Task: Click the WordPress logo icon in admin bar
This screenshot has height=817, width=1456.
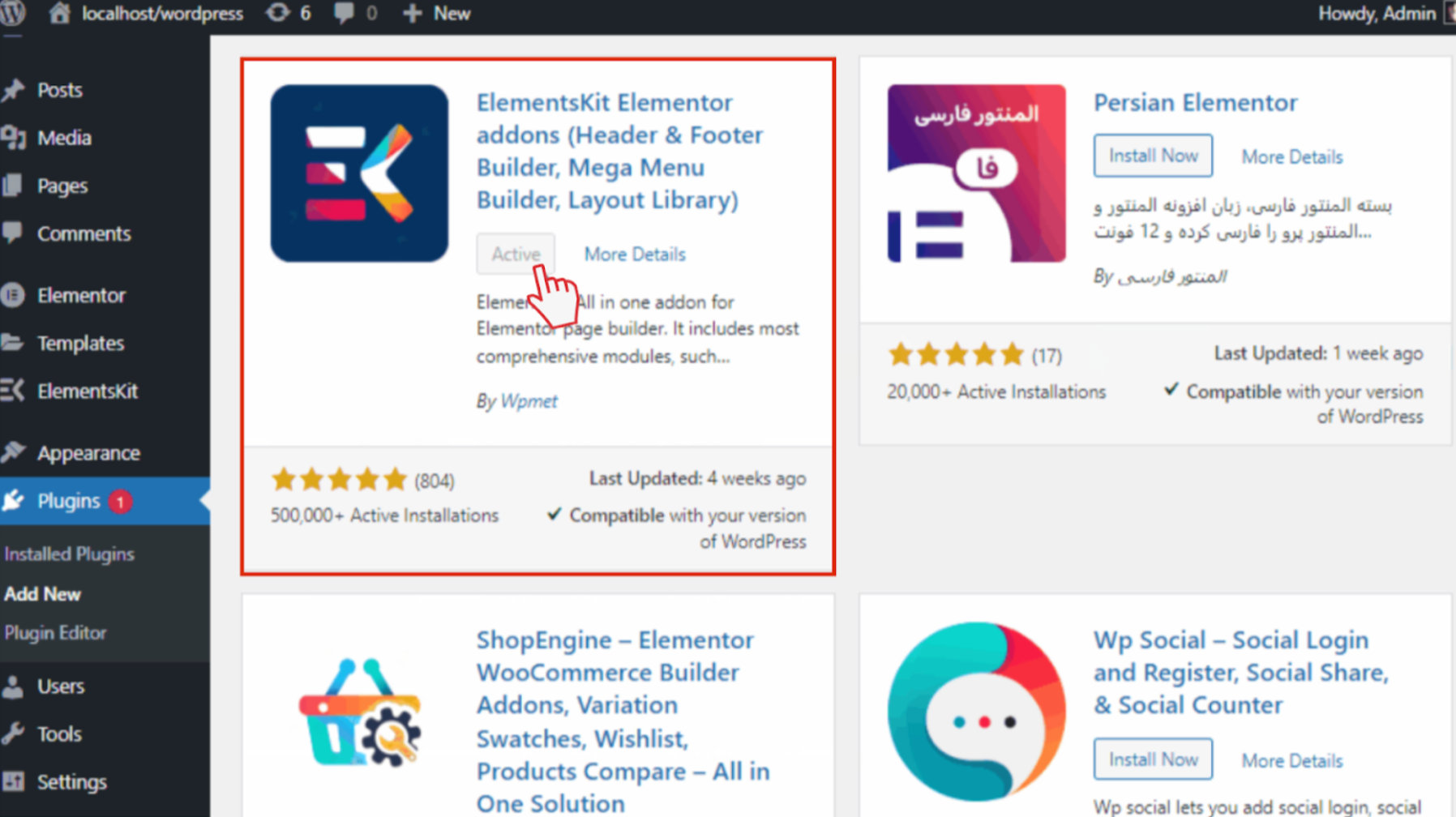Action: [x=12, y=13]
